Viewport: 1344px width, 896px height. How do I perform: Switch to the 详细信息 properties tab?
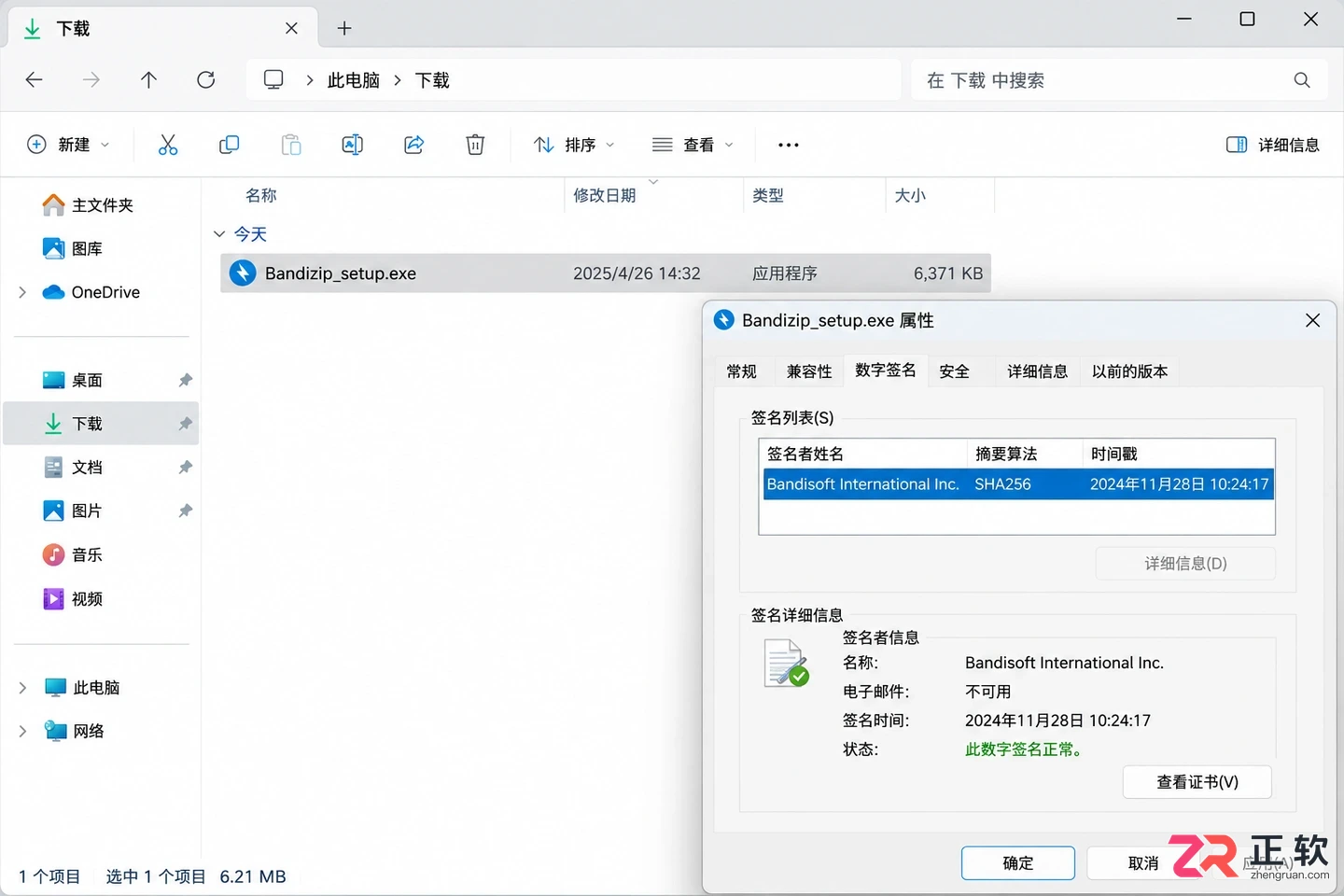(1037, 371)
